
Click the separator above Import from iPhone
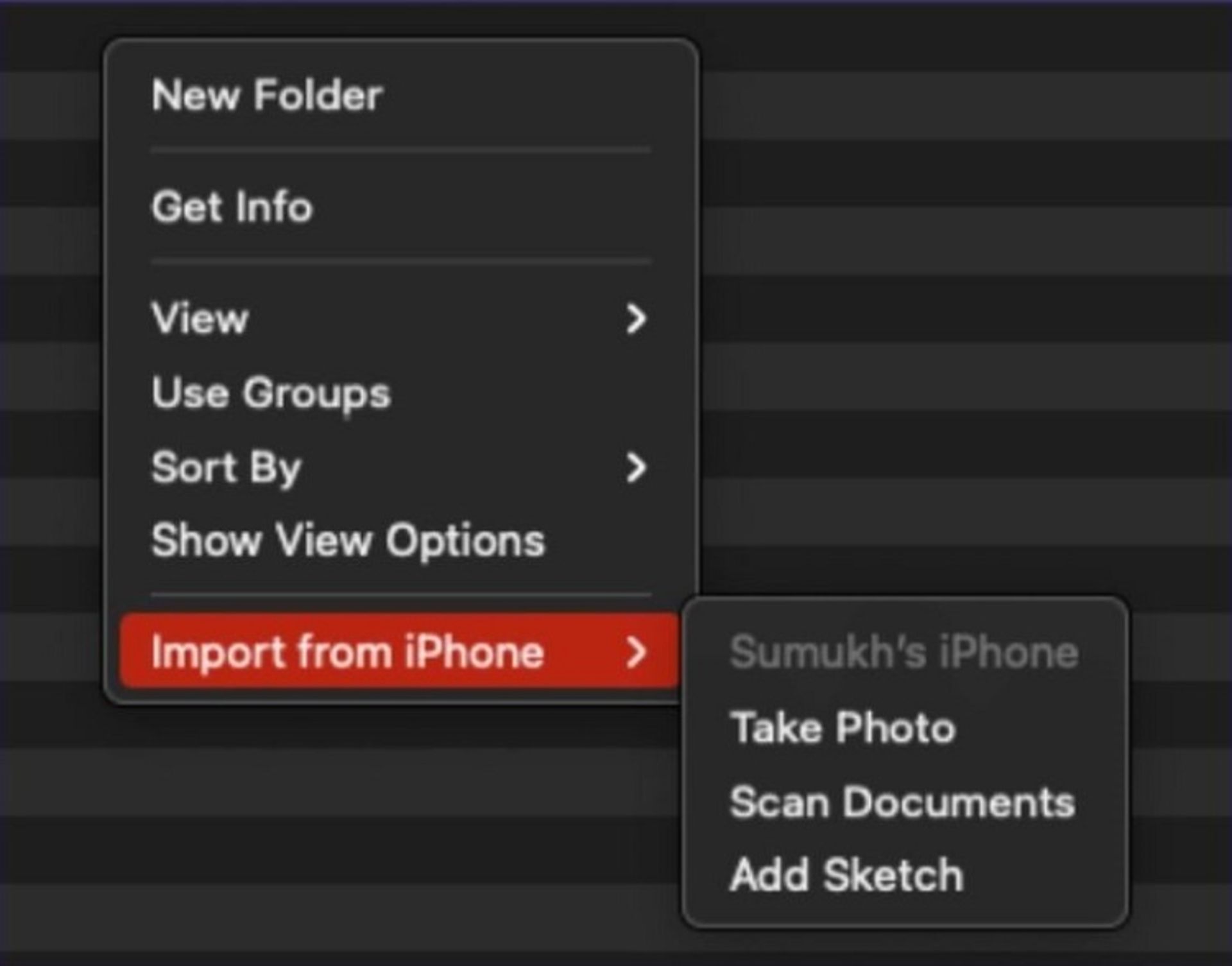click(400, 596)
